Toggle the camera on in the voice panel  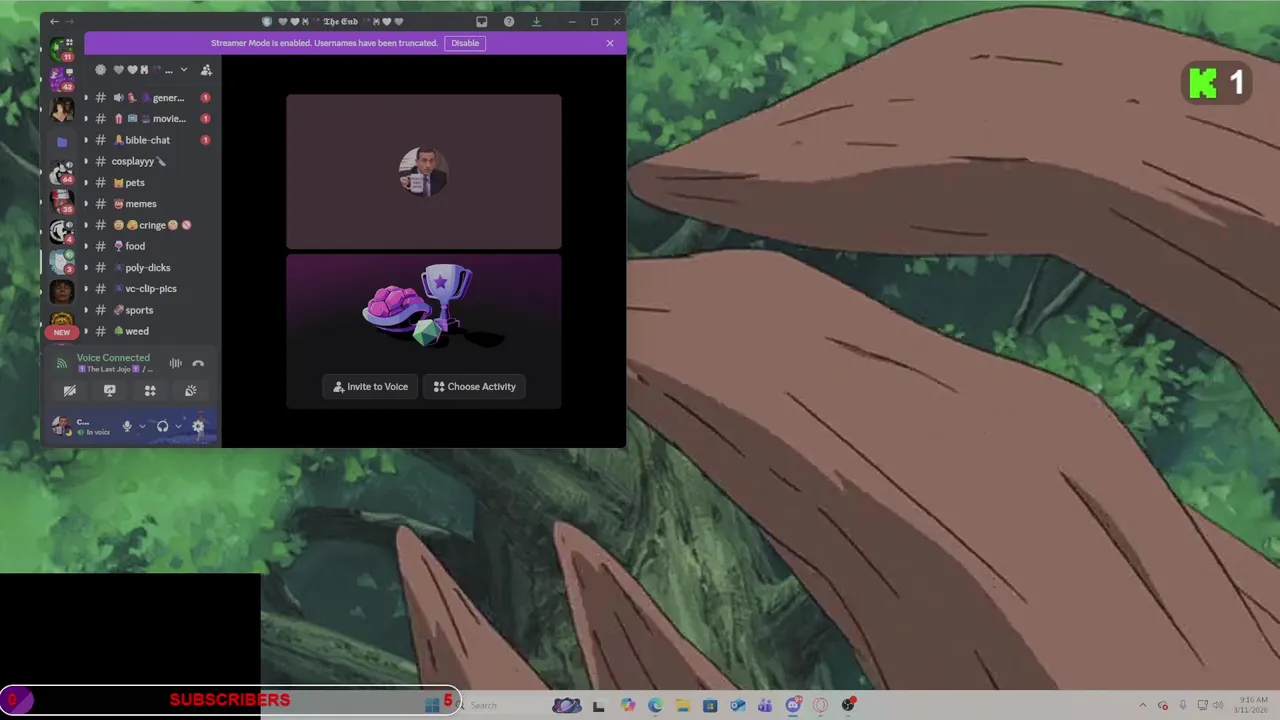(x=70, y=391)
